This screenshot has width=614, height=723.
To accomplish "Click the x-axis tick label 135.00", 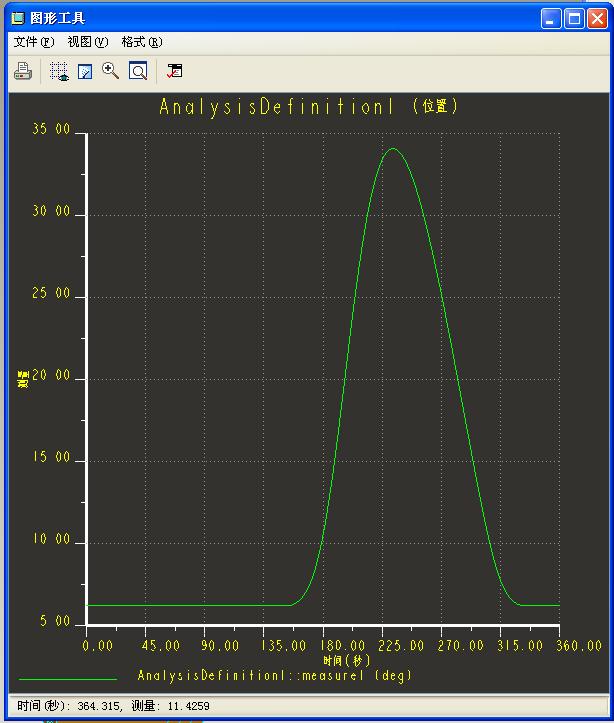I will [283, 646].
